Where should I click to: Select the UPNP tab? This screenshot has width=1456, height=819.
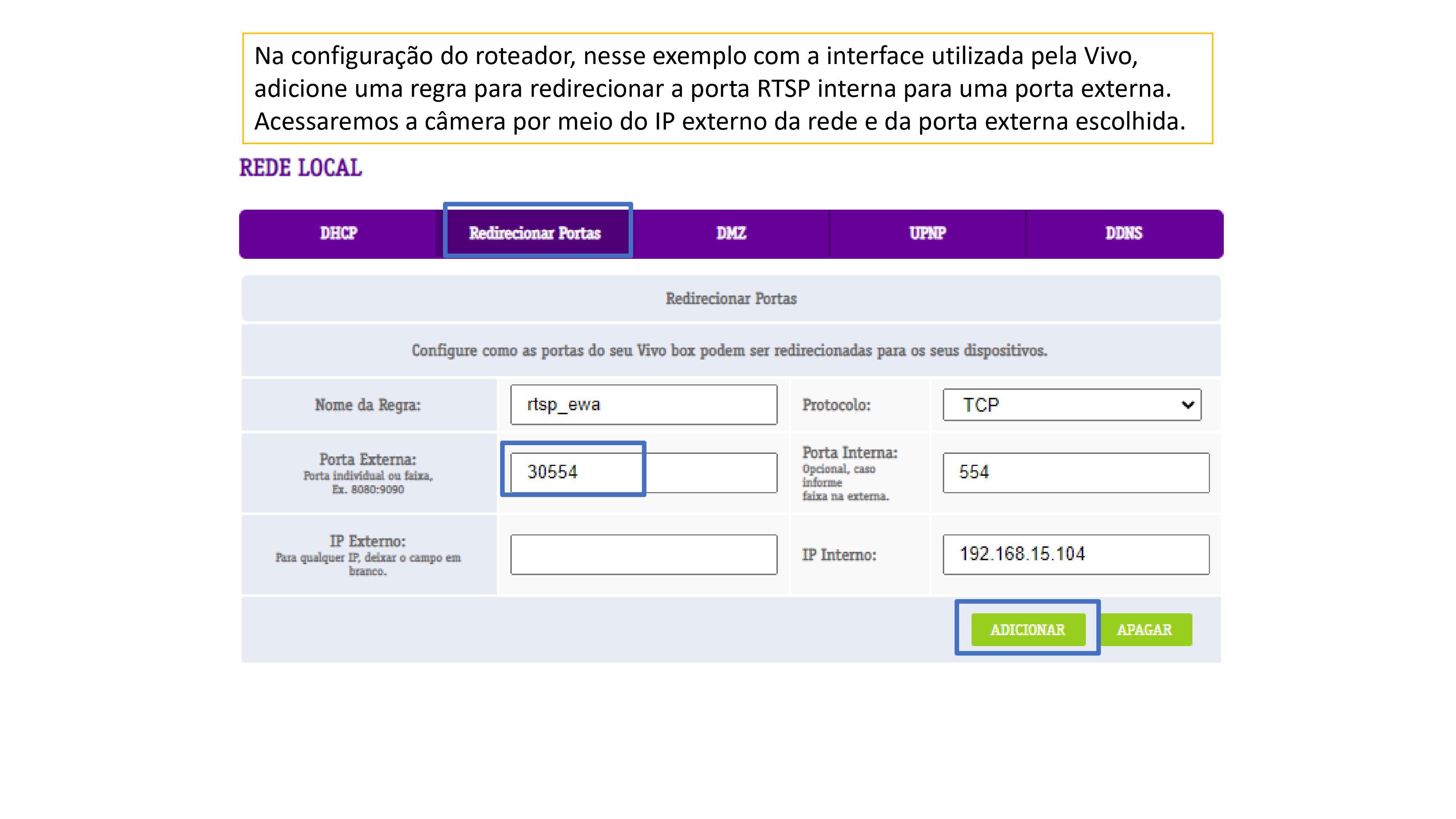click(927, 233)
